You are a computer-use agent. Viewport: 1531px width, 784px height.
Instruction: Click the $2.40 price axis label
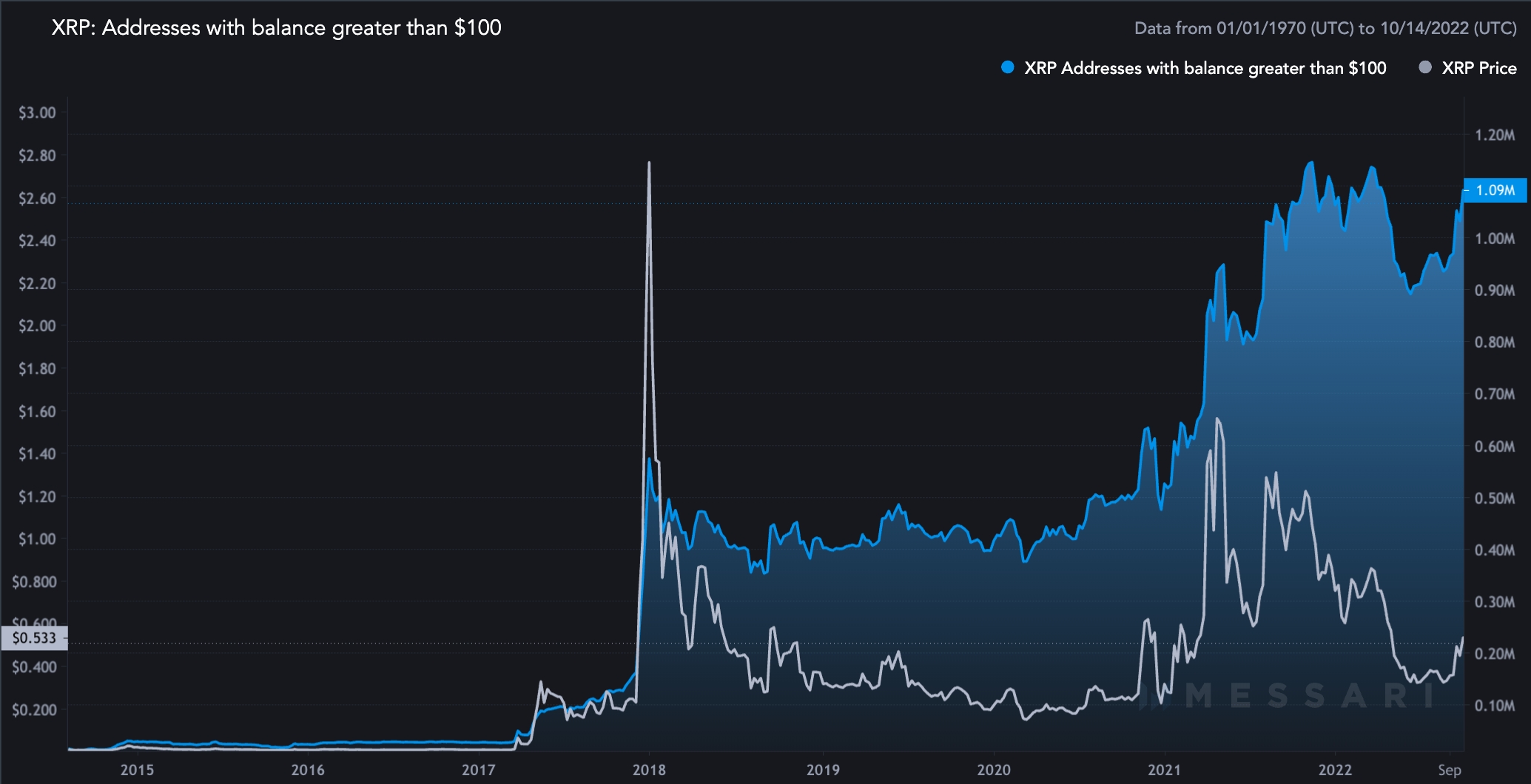click(x=37, y=240)
